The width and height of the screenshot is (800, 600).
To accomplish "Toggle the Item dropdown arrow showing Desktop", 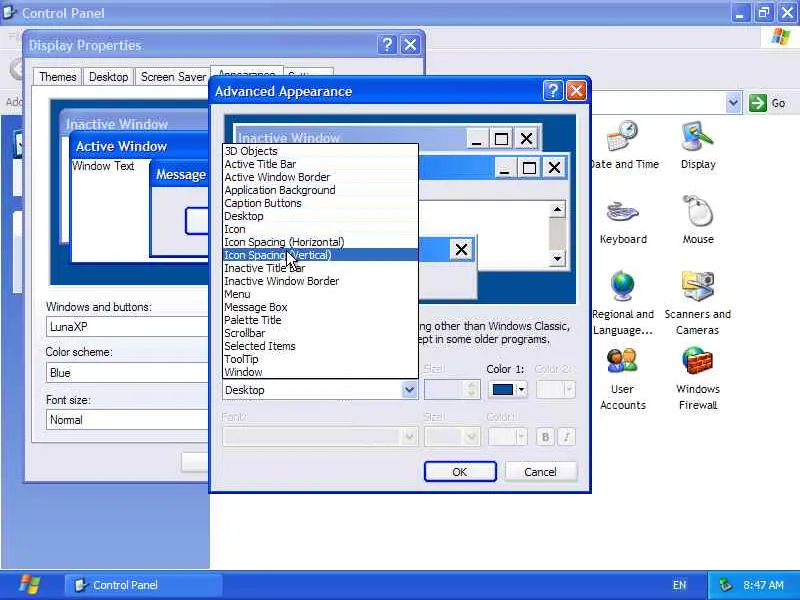I will (409, 390).
